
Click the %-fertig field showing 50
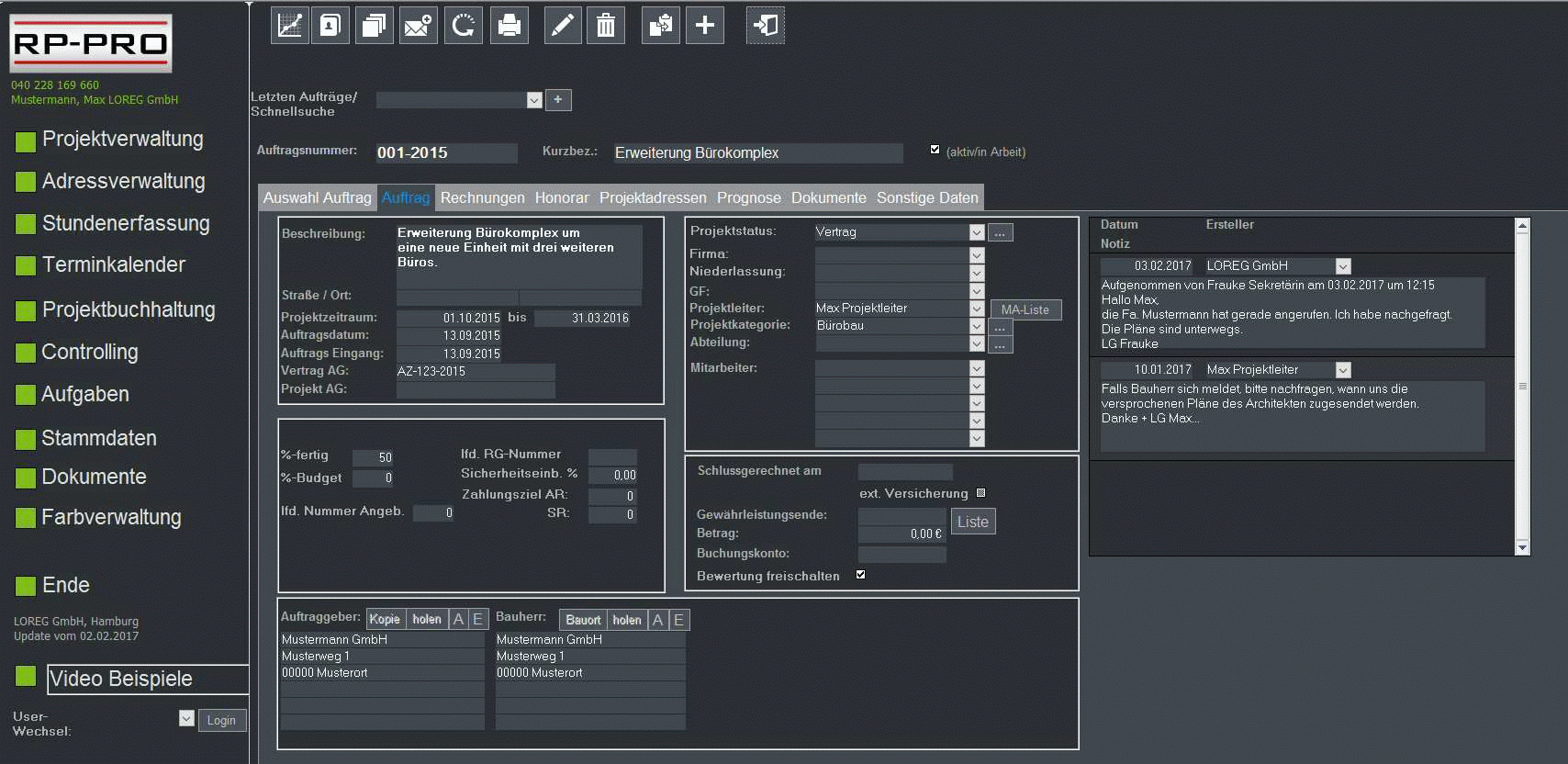373,457
